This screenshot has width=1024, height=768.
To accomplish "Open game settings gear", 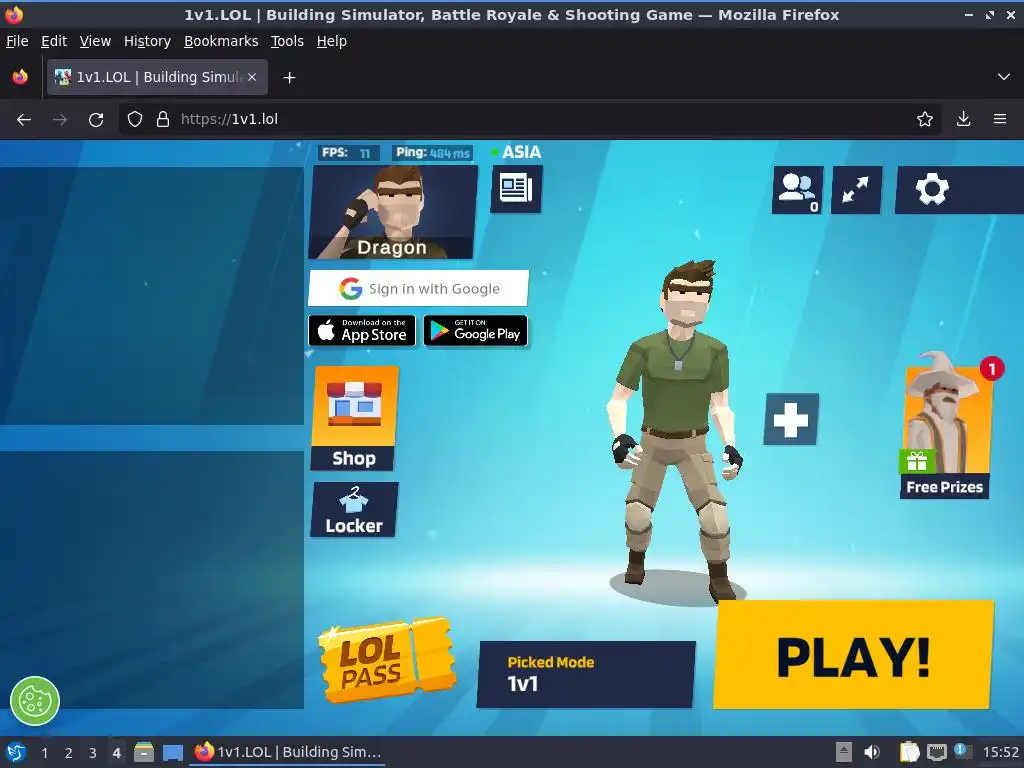I will (x=932, y=190).
